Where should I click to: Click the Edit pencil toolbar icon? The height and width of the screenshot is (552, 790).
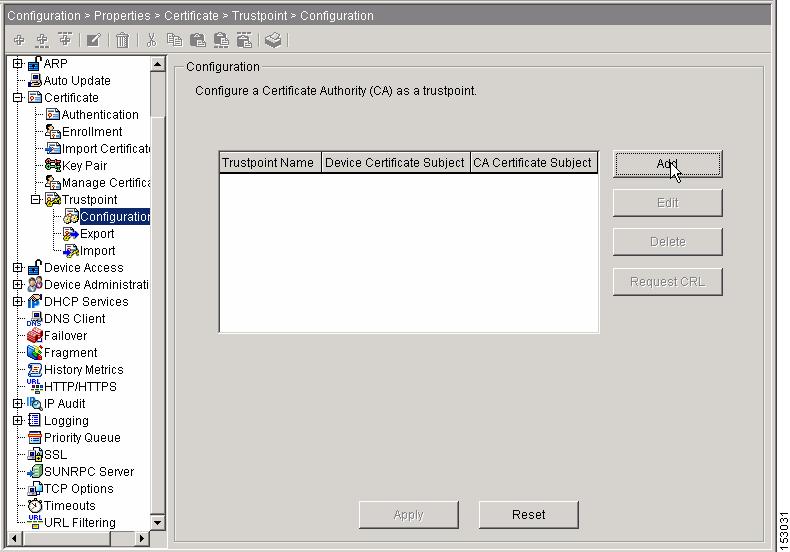(x=94, y=40)
